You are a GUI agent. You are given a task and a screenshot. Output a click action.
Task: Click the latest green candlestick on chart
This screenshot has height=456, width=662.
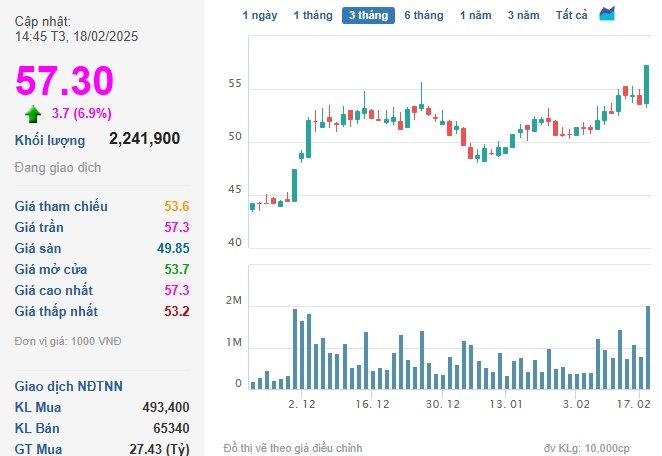(x=646, y=85)
